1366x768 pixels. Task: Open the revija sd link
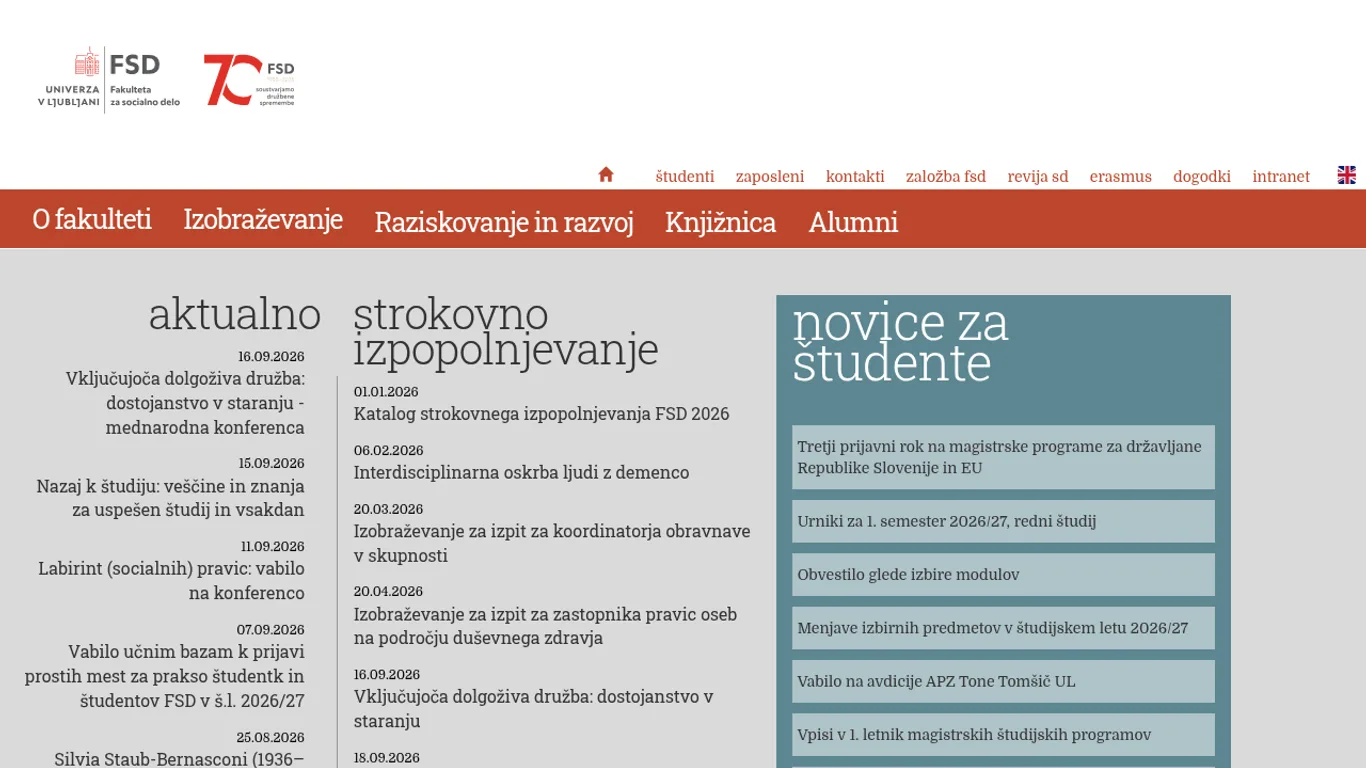point(1038,177)
